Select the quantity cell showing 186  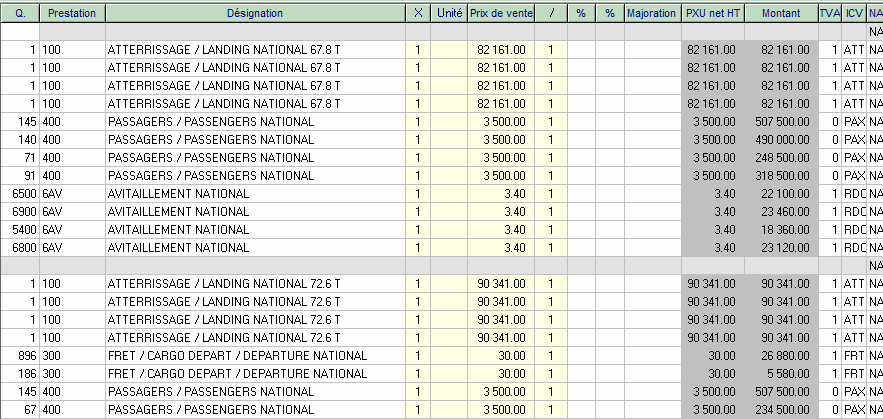[20, 373]
